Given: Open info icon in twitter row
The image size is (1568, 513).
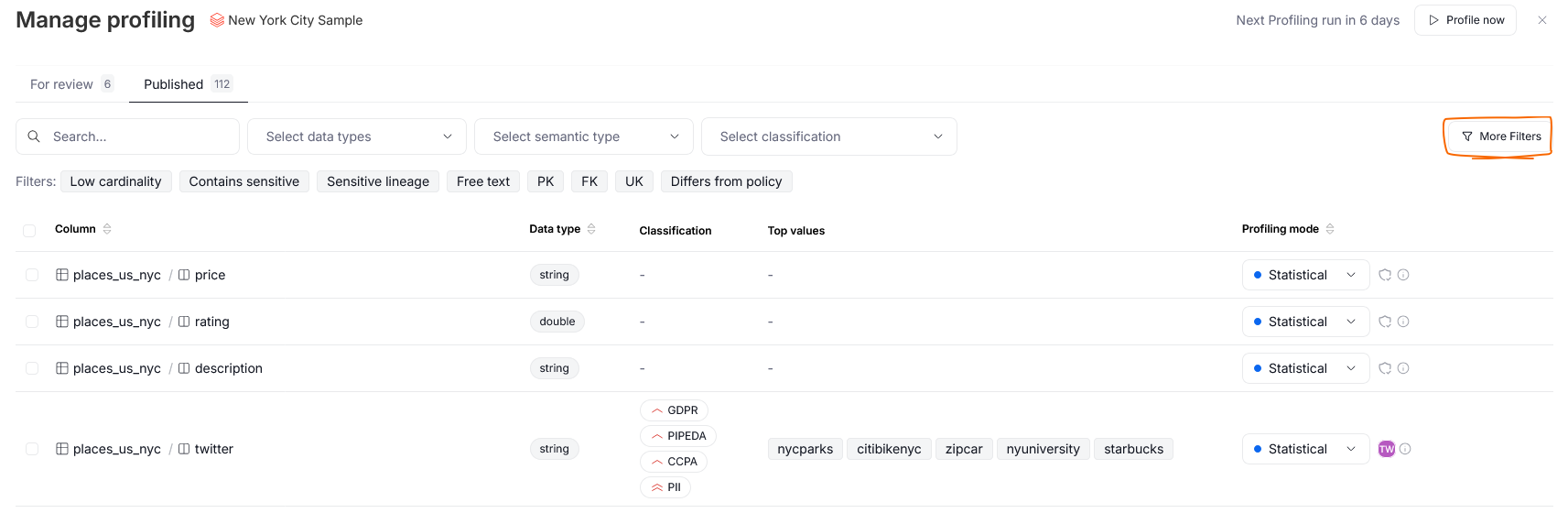Looking at the screenshot, I should click(1405, 449).
